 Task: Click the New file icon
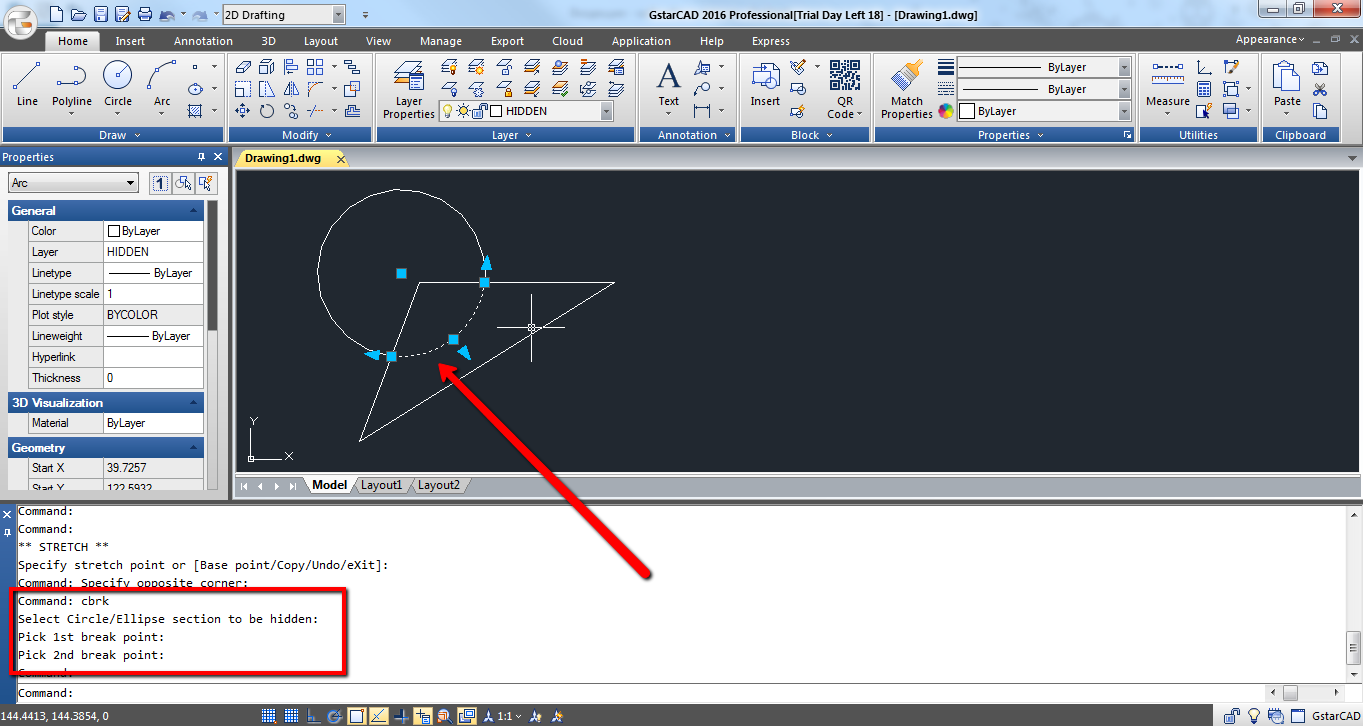(x=56, y=15)
